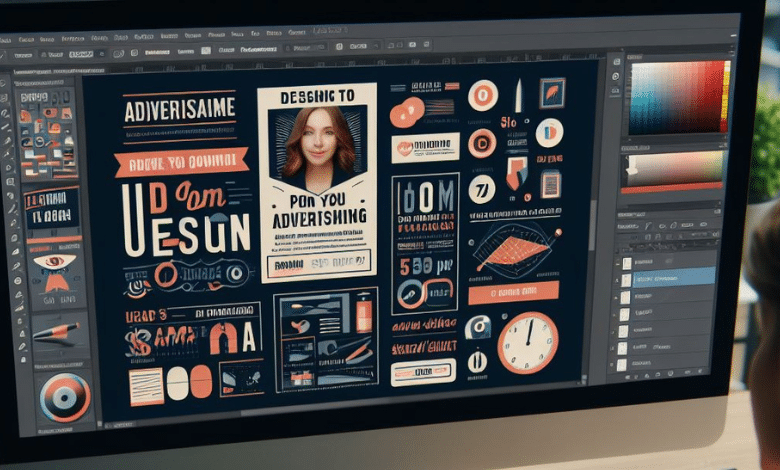
Task: Click the red bar under the gradient preview
Action: (x=672, y=188)
